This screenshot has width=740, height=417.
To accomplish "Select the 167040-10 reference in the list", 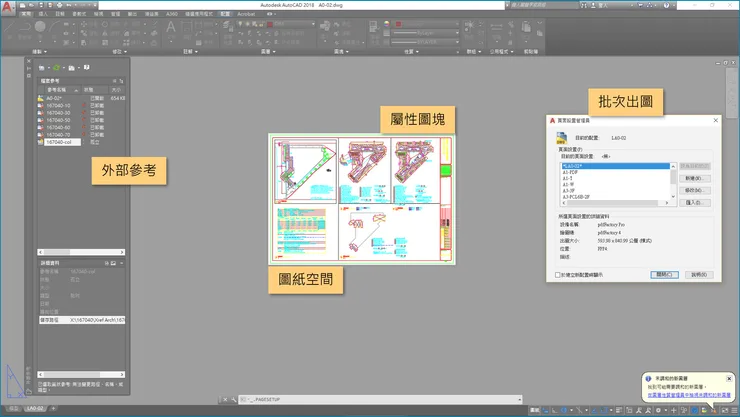I will [x=59, y=105].
